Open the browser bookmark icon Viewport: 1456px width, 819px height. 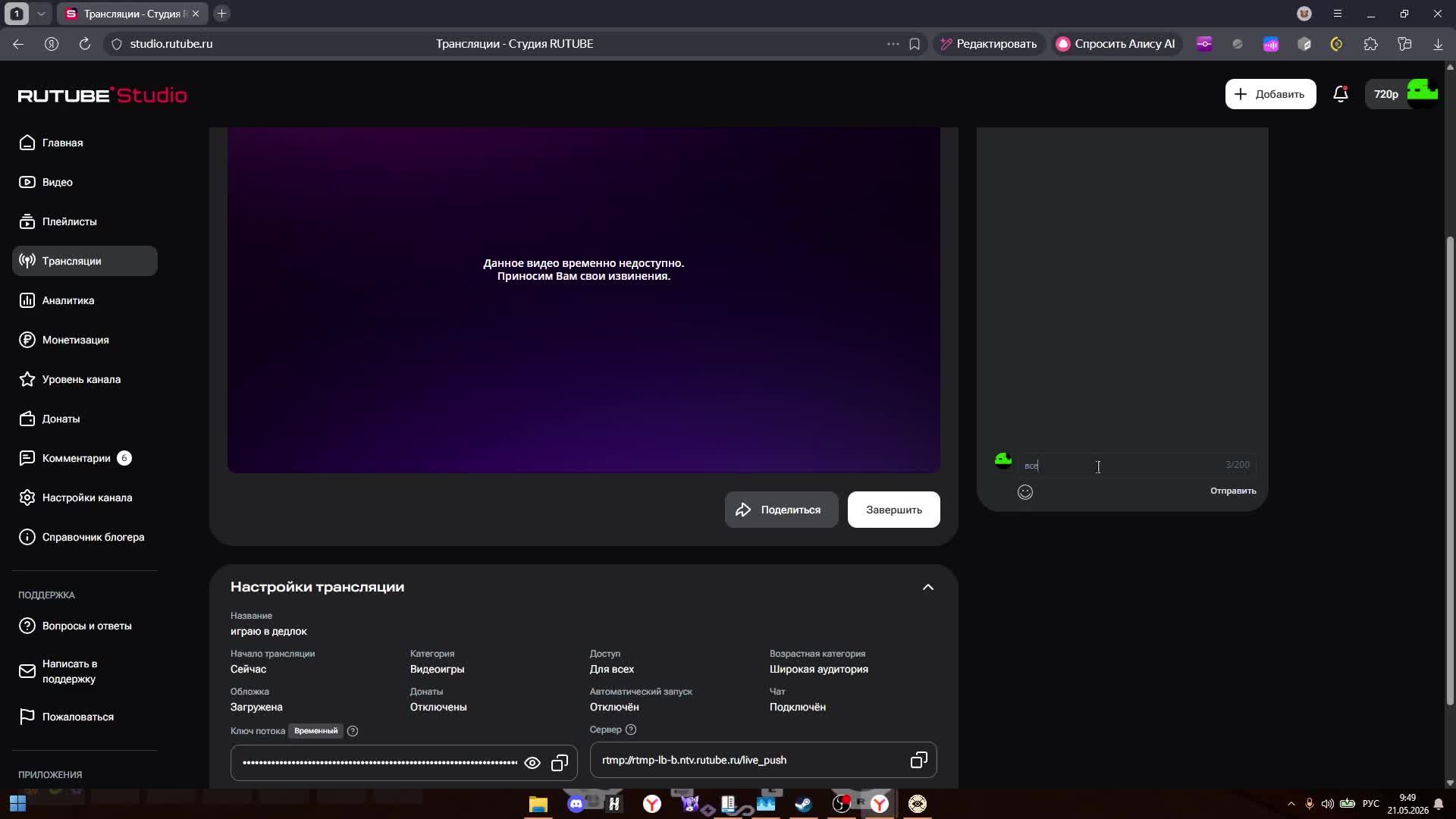(x=915, y=44)
